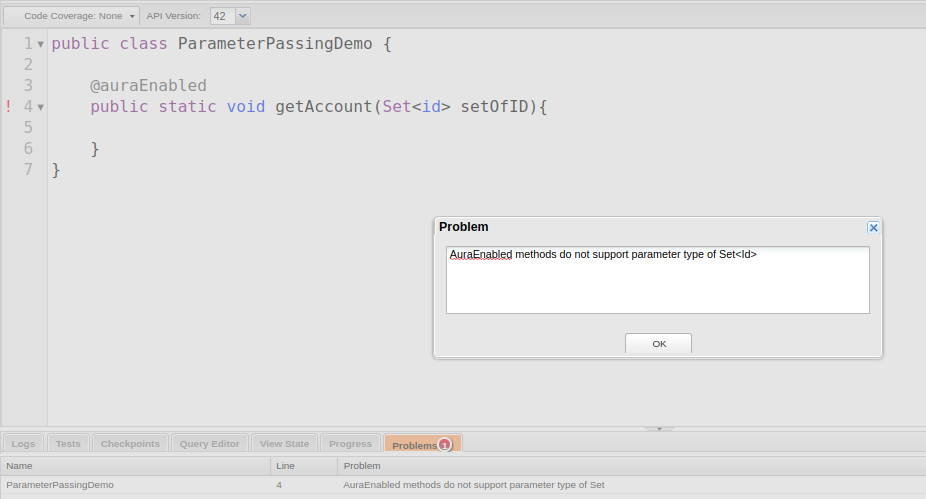Viewport: 926px width, 499px height.
Task: Close the Problem dialog with the X
Action: coord(873,228)
